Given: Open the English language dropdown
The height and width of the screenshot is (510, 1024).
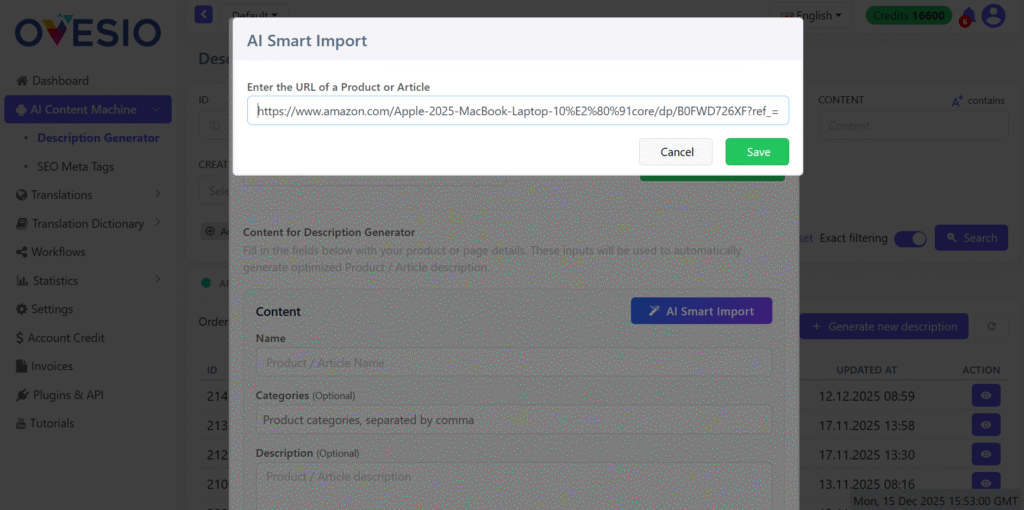Looking at the screenshot, I should (811, 15).
